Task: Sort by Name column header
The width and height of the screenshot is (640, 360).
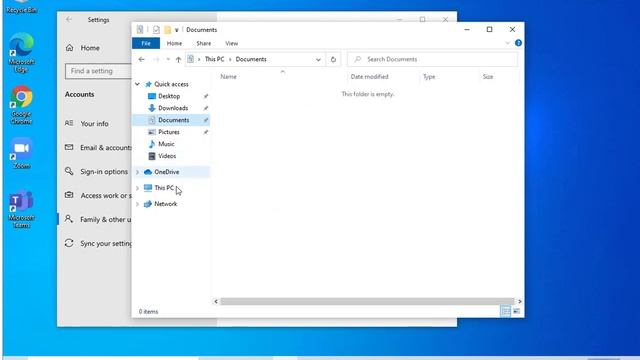Action: click(x=228, y=77)
